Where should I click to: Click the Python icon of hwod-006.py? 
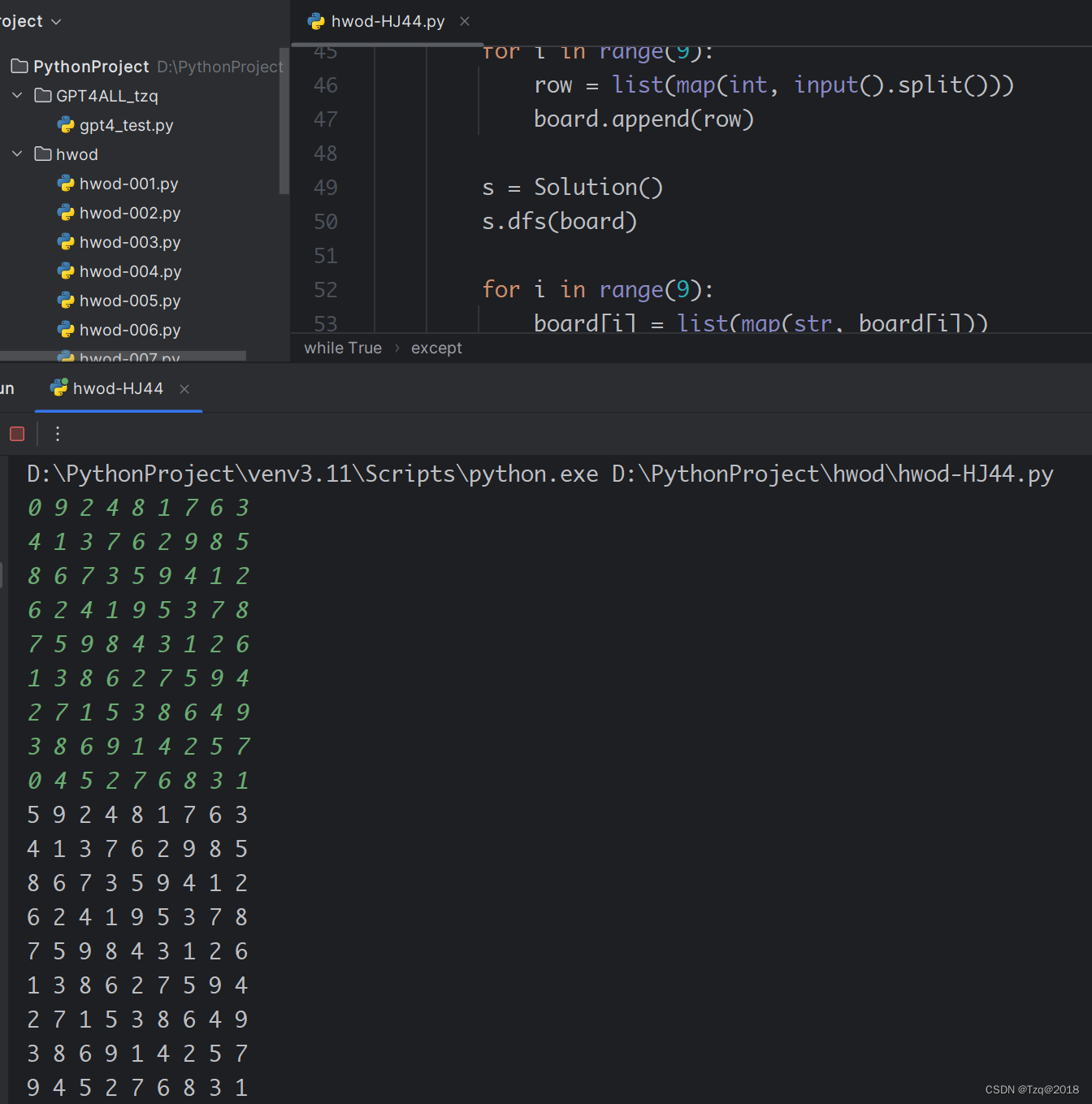point(66,330)
